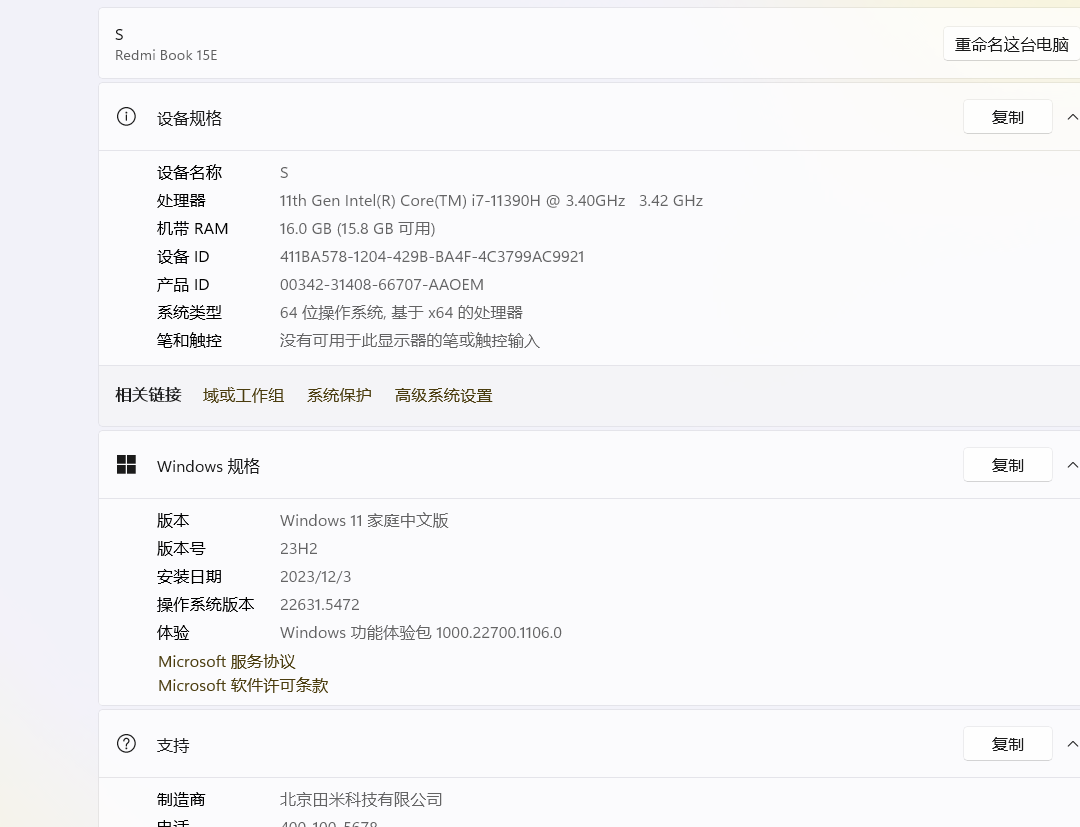The width and height of the screenshot is (1080, 827).
Task: Click Redmi Book 15E model name
Action: click(166, 55)
